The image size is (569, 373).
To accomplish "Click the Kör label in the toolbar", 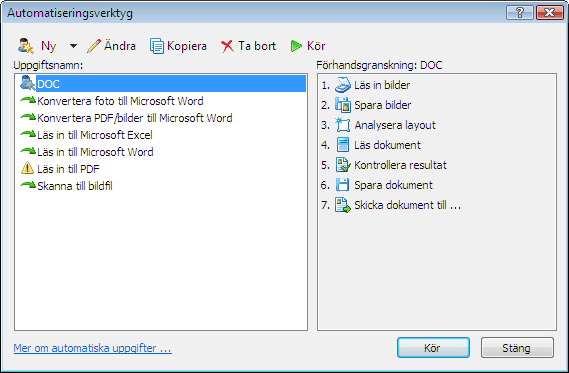I will 316,46.
